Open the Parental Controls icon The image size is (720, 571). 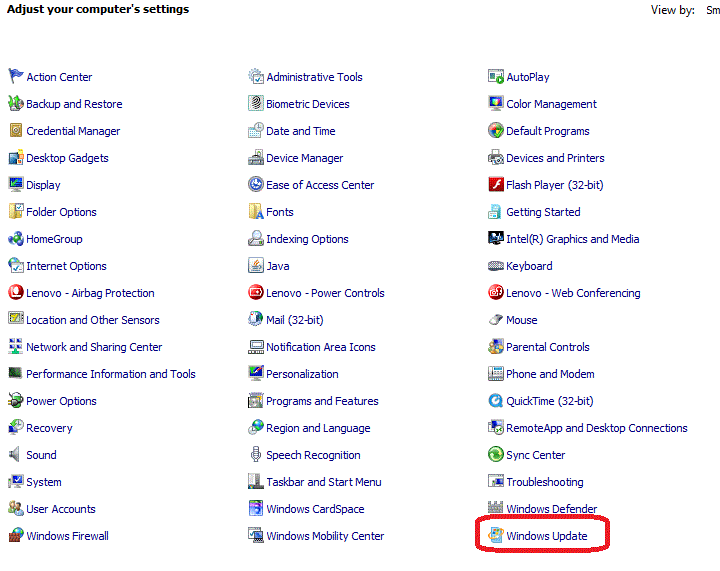pos(496,347)
